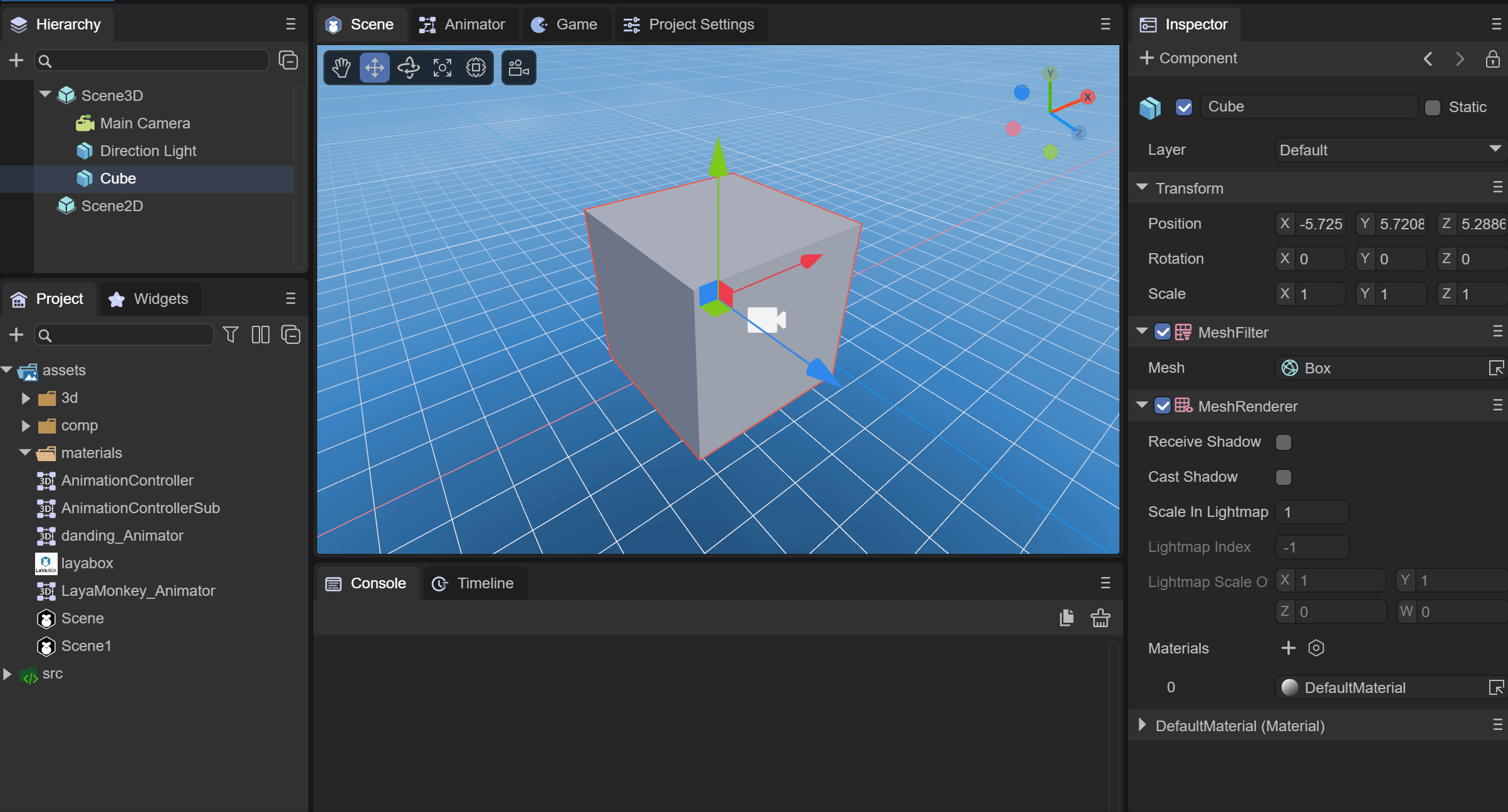Click the Position X input field
Screen dimensions: 1508x812
click(x=1321, y=223)
